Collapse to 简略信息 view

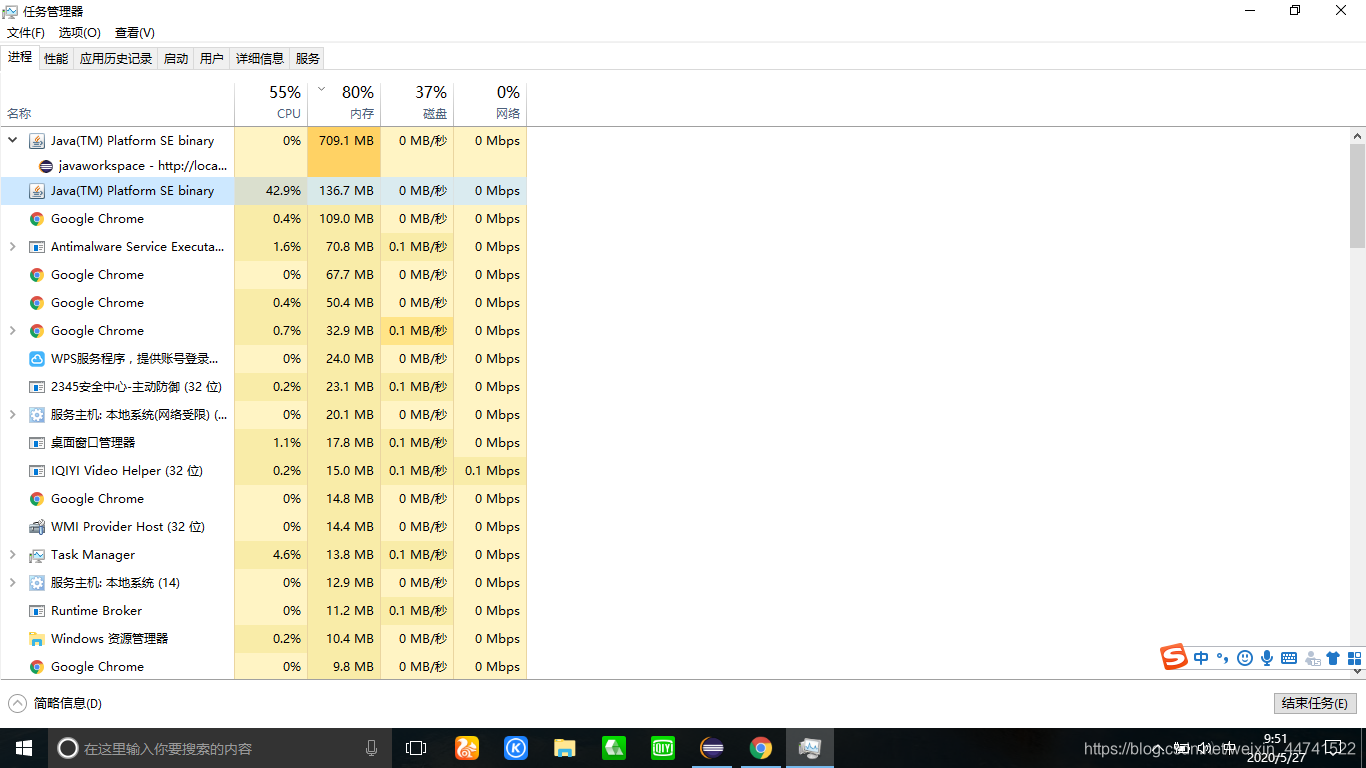[x=55, y=704]
